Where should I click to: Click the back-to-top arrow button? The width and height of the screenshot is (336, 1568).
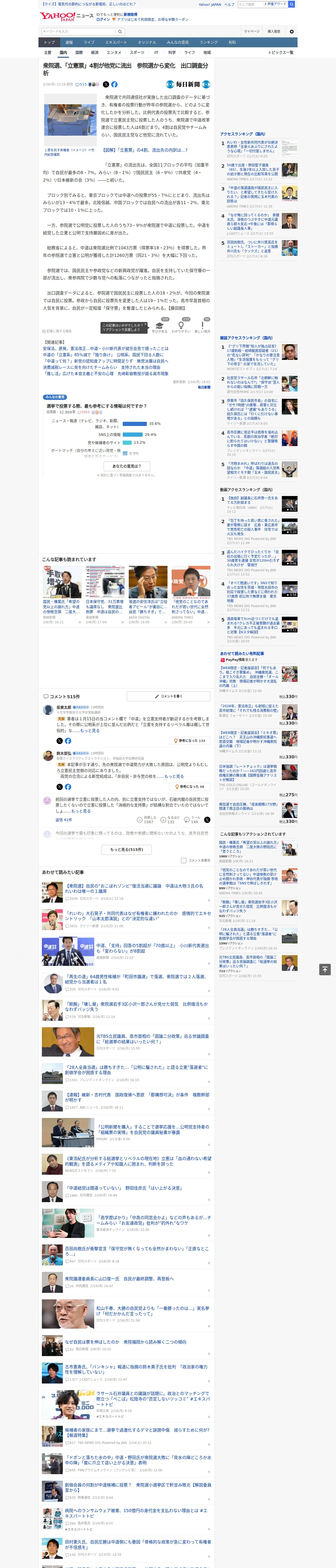[325, 970]
